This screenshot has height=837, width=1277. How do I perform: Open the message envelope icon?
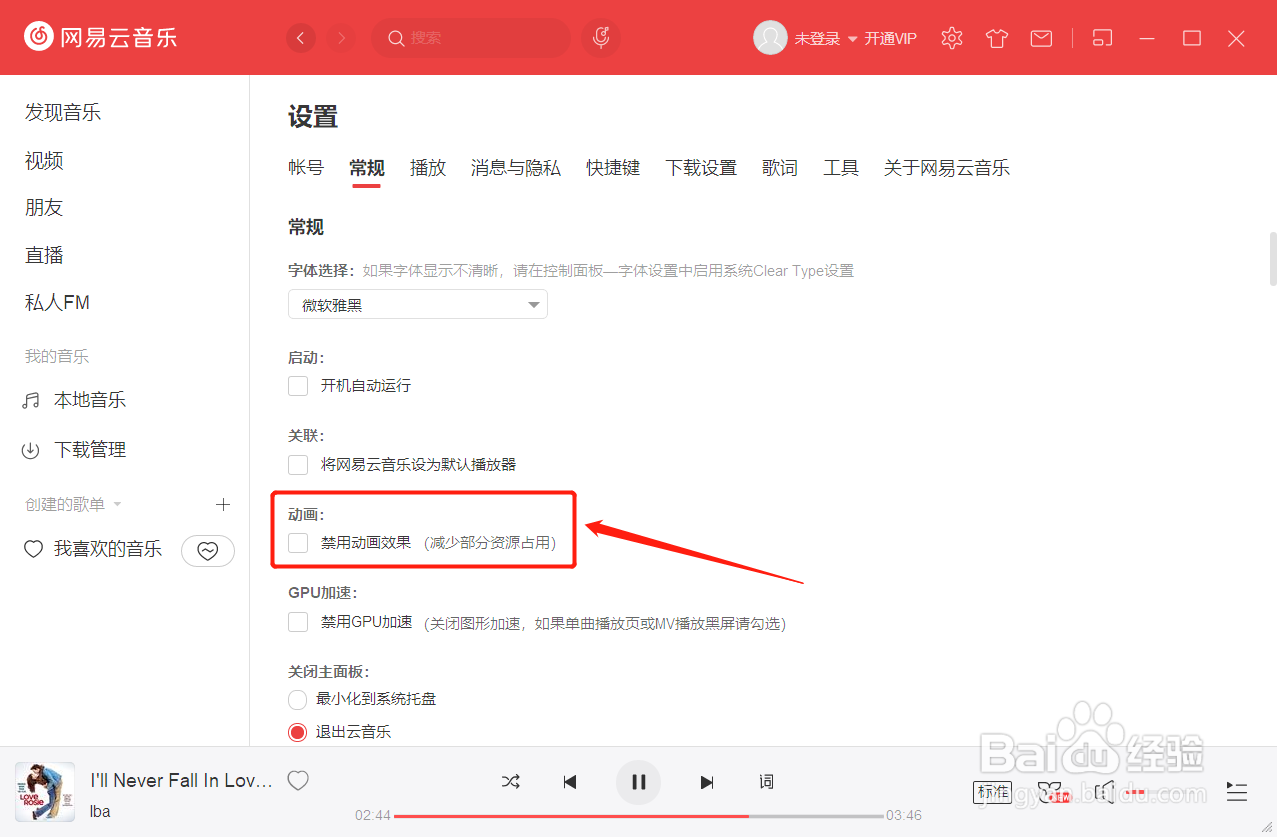(1041, 37)
